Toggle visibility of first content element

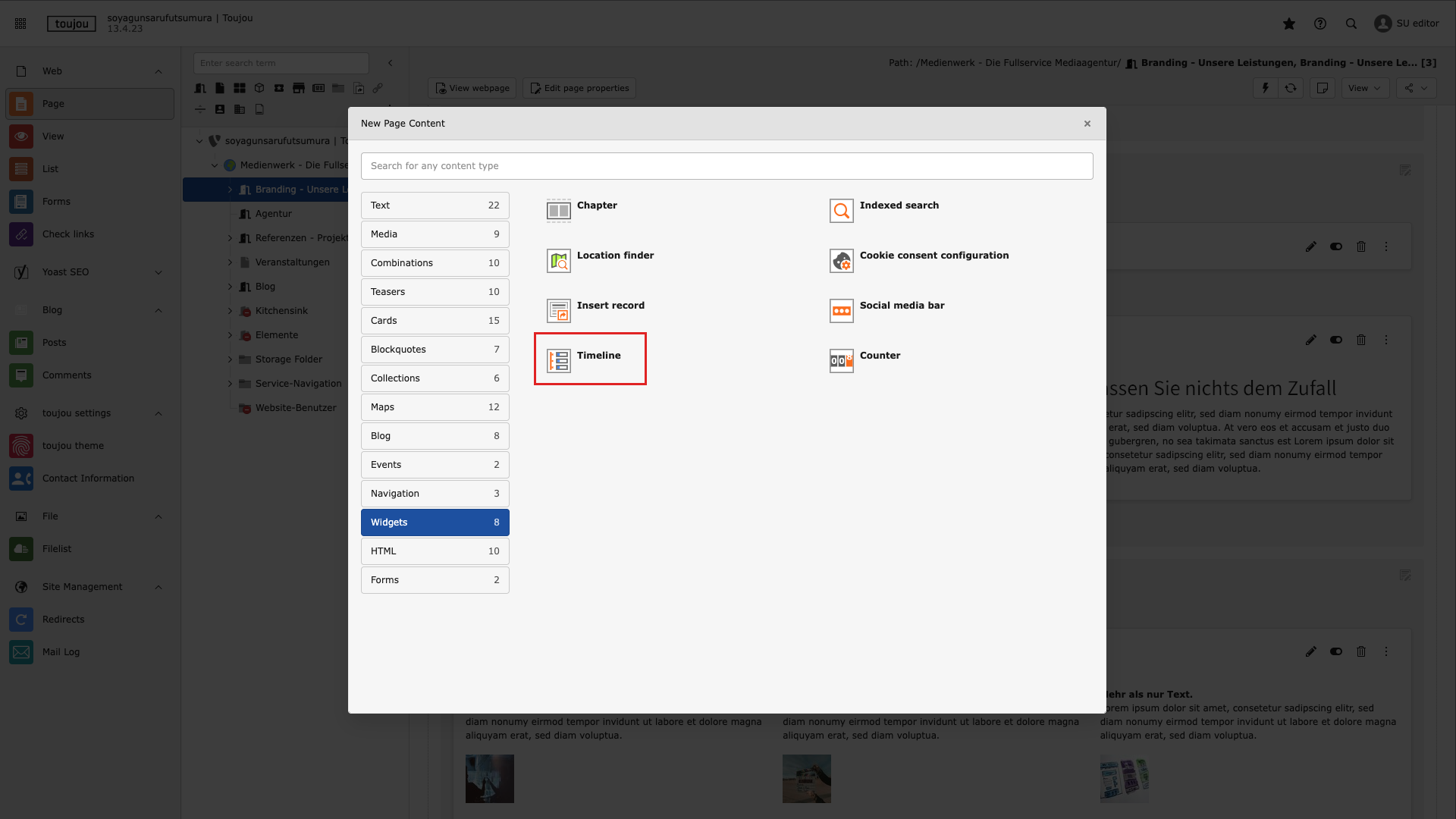click(x=1336, y=246)
